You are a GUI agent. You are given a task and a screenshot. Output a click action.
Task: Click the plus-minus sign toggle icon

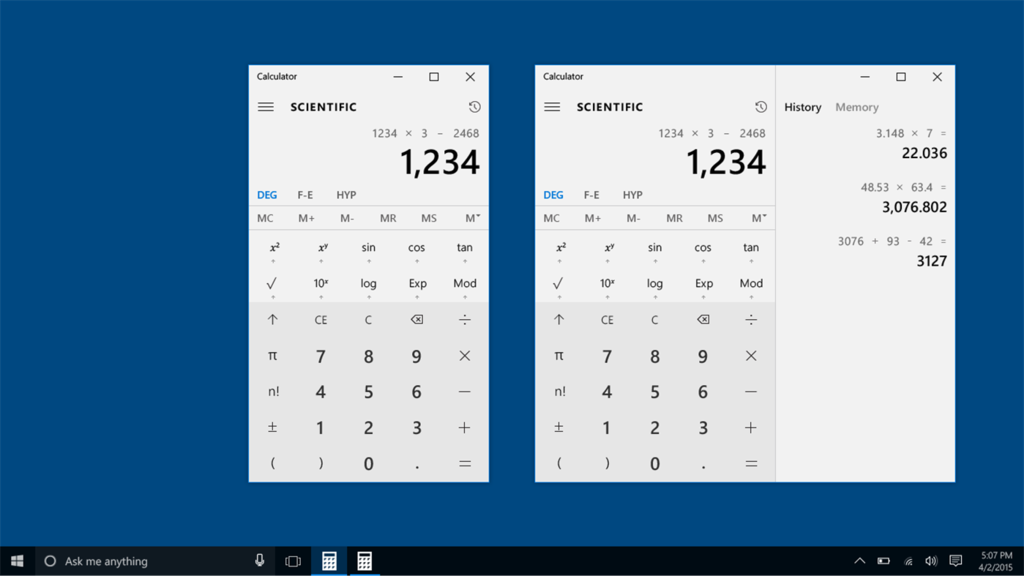click(273, 427)
